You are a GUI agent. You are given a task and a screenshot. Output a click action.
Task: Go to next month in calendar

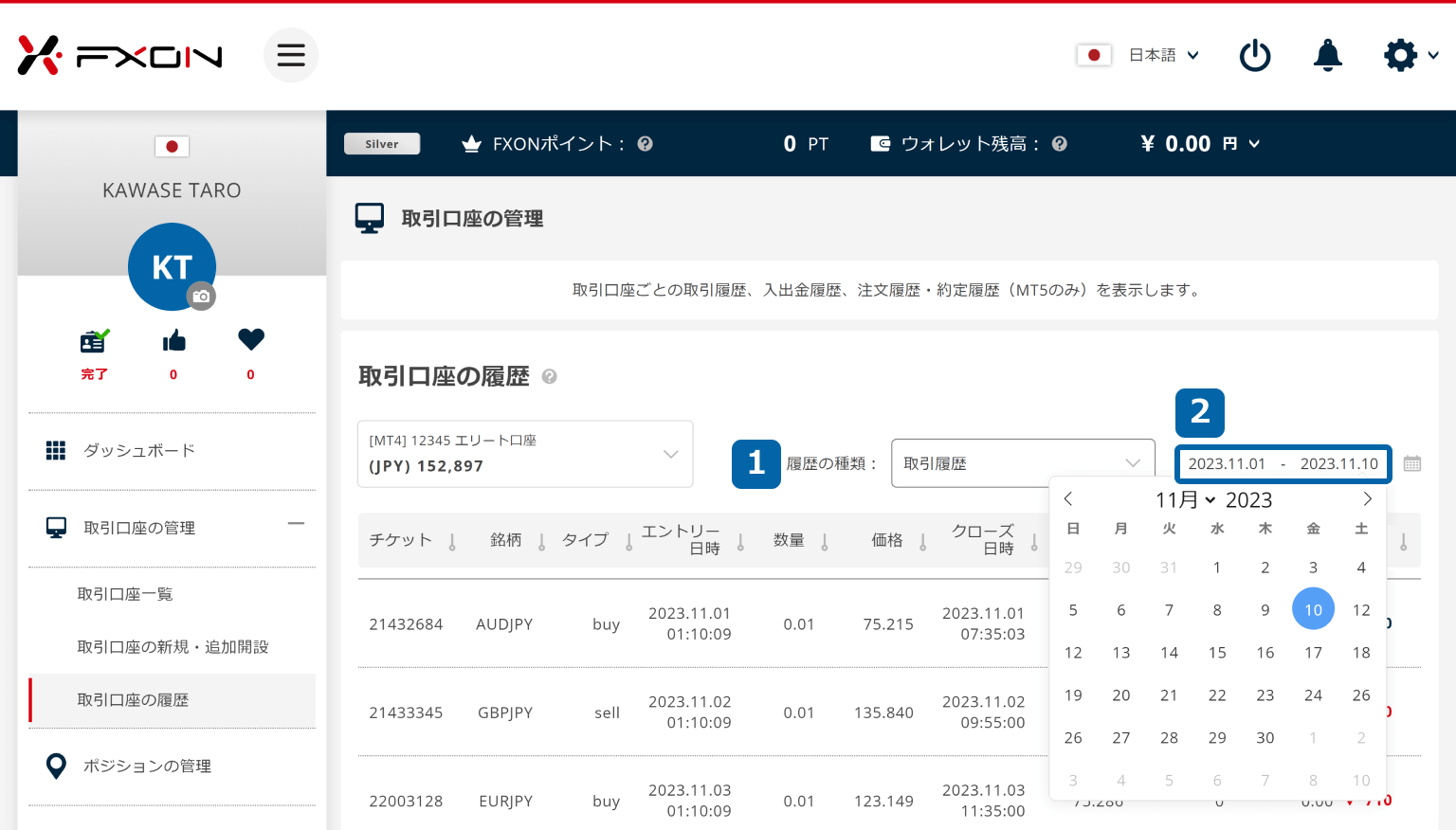pos(1367,498)
